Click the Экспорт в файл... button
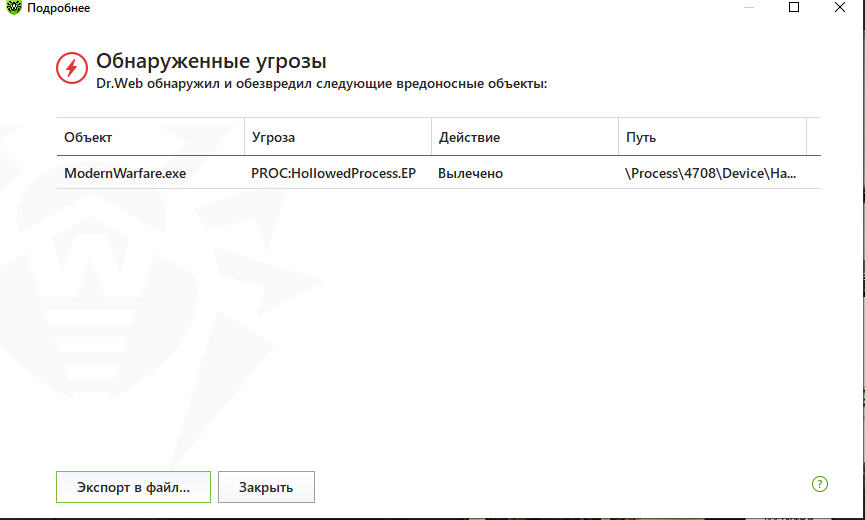Image resolution: width=865 pixels, height=520 pixels. [x=134, y=487]
